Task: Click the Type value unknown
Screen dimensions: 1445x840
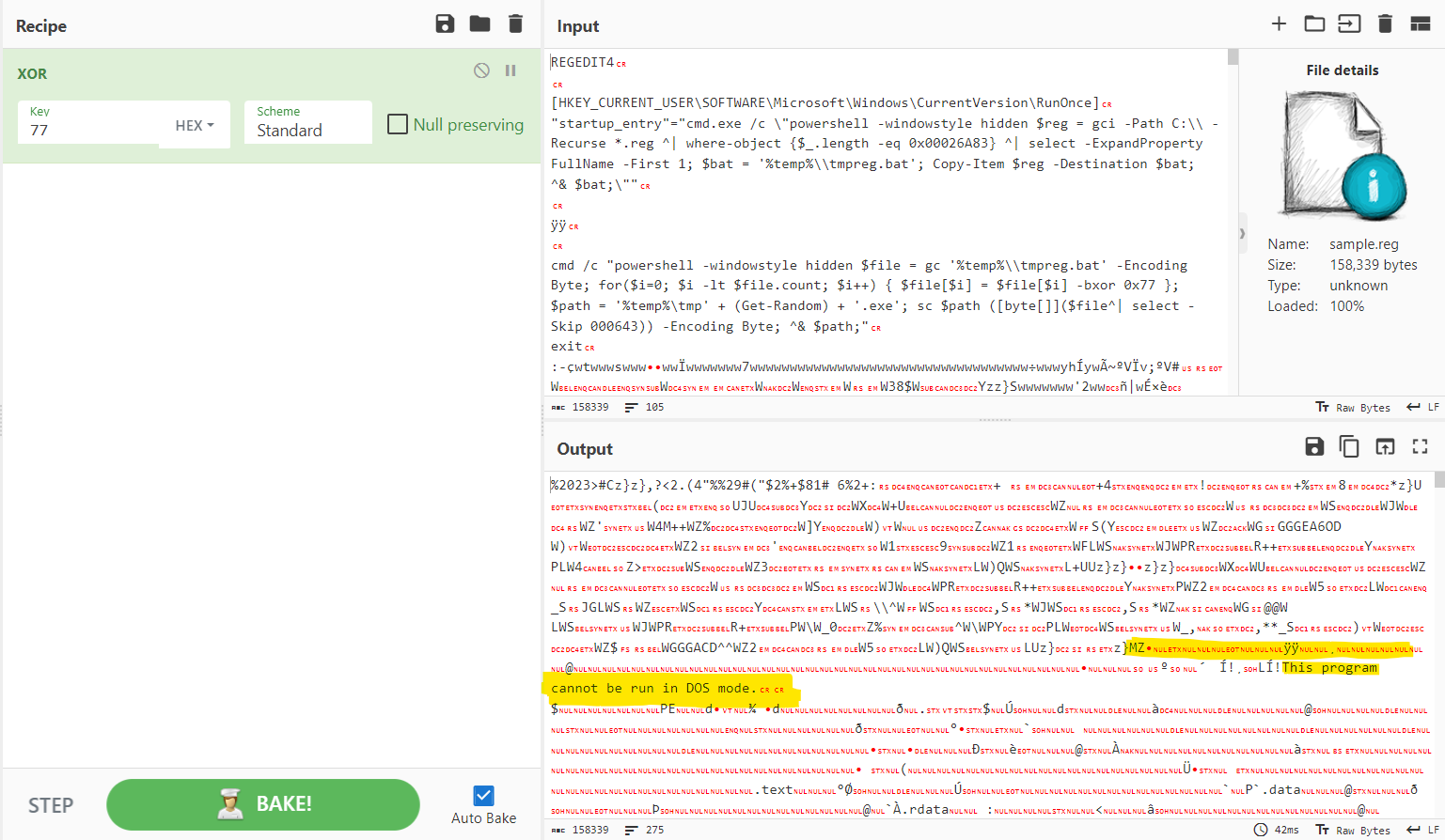Action: 1359,286
